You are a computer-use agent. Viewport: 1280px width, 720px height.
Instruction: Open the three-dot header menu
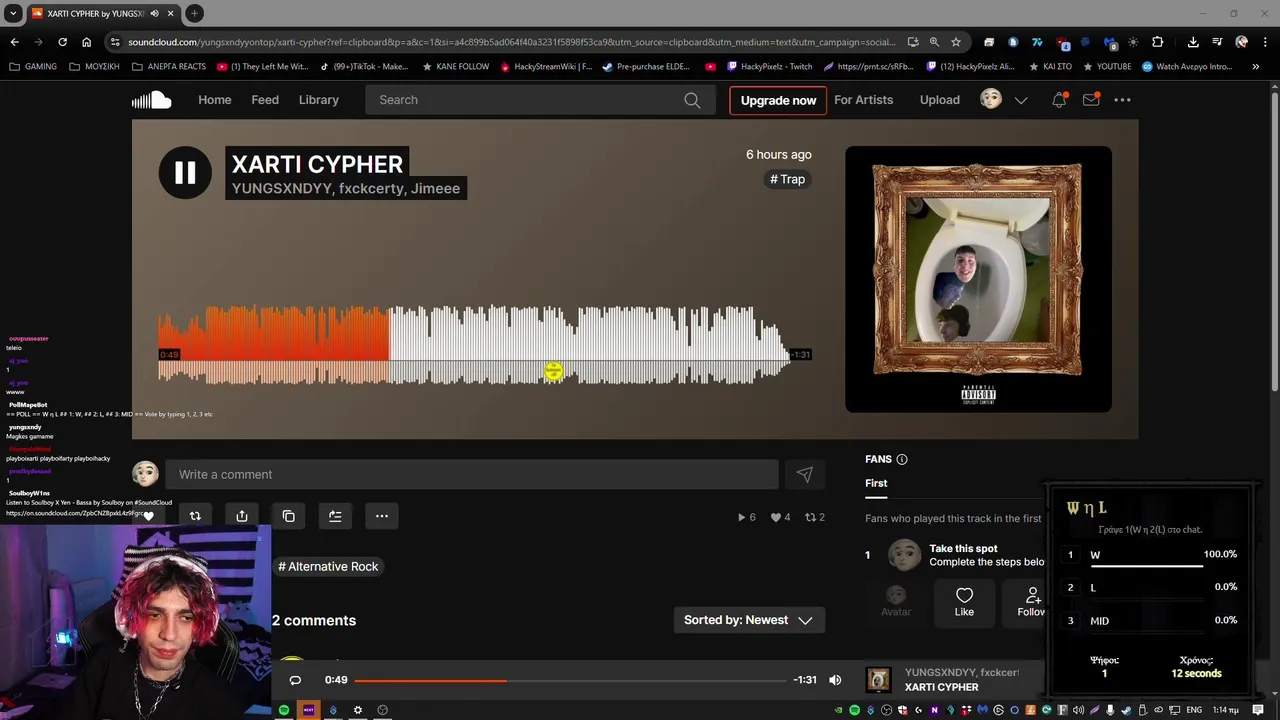[x=1122, y=100]
